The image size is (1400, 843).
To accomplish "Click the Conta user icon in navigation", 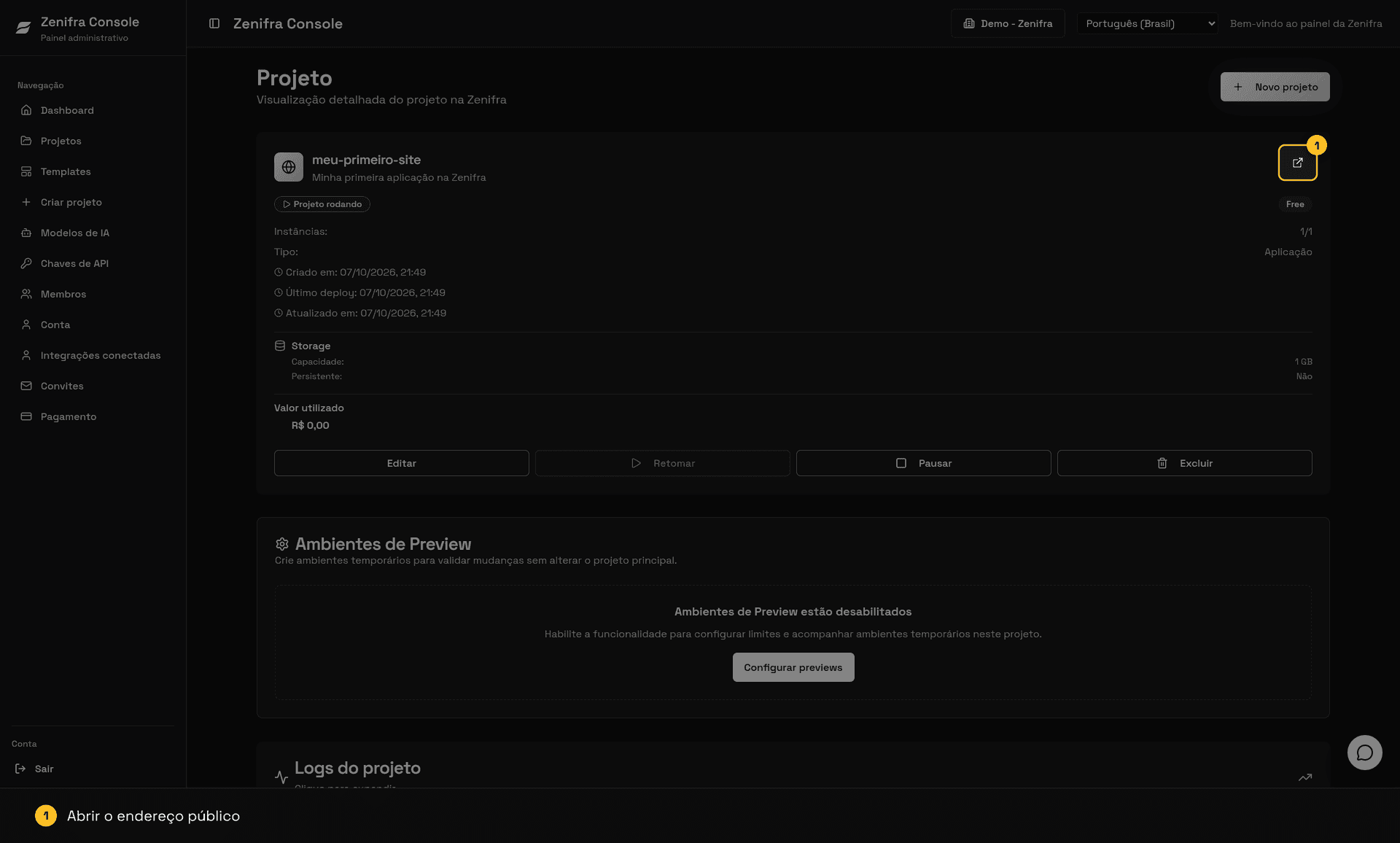I will (26, 325).
